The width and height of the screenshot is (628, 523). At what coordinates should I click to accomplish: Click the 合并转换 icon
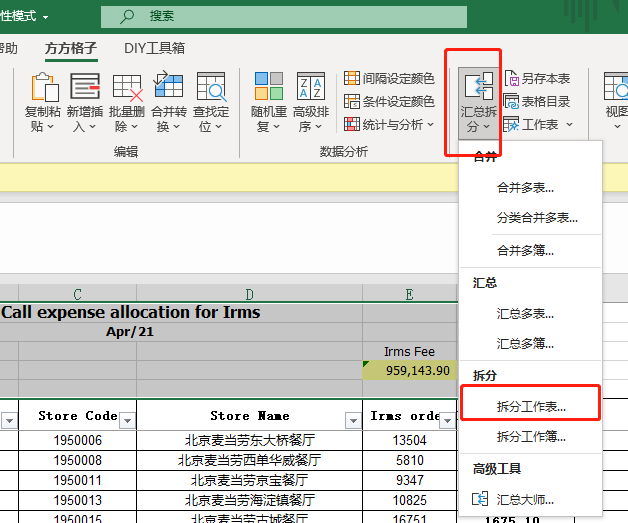(168, 85)
